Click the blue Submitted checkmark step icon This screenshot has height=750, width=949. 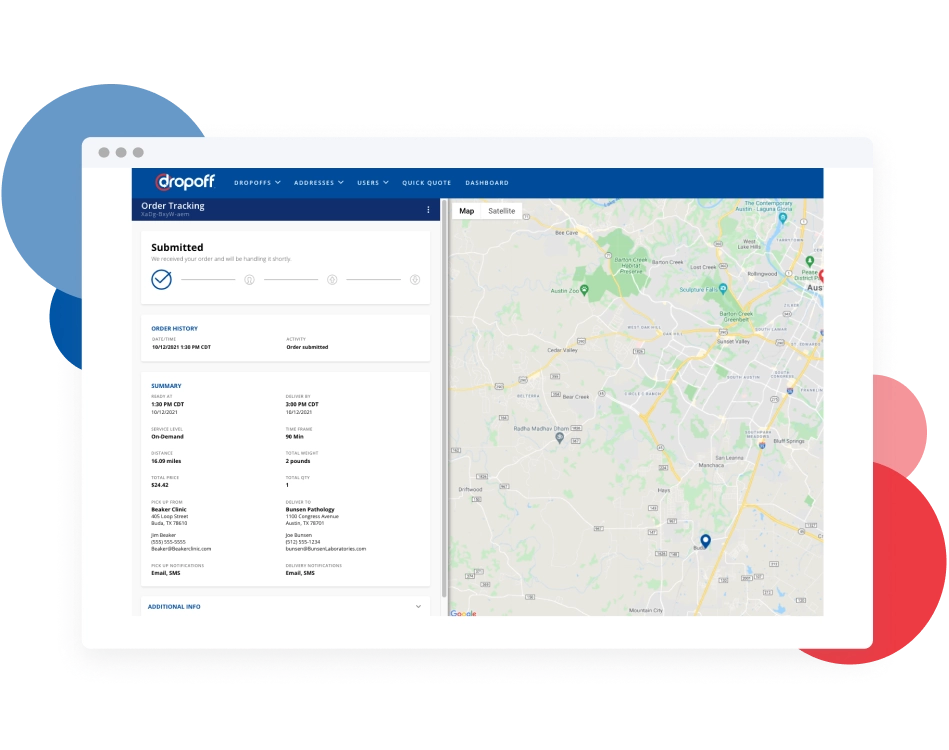[161, 279]
